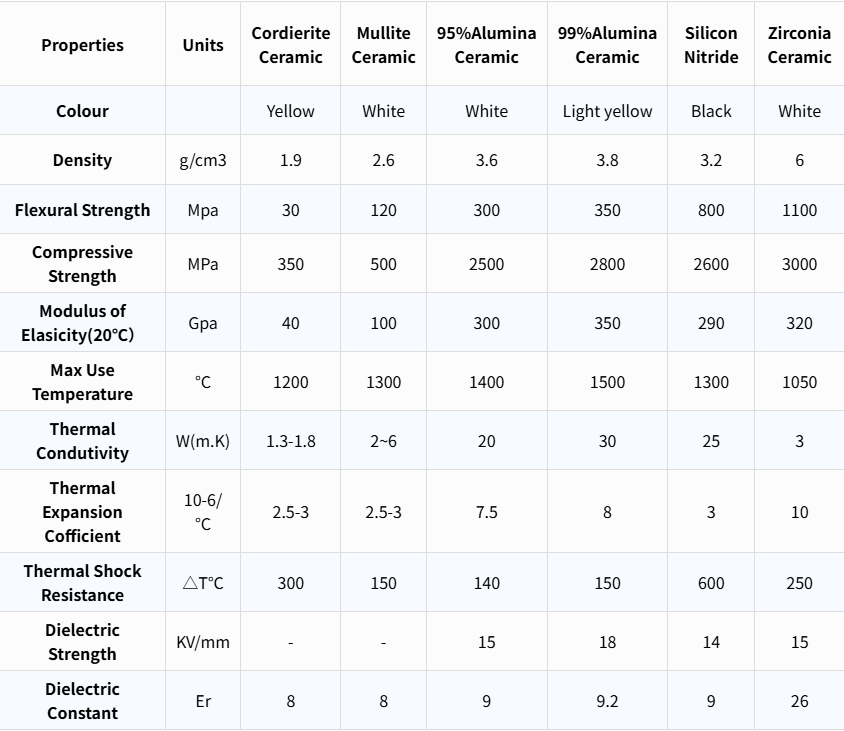Select the Zirconia Ceramic column header
Screen dimensions: 844x731
(x=799, y=45)
